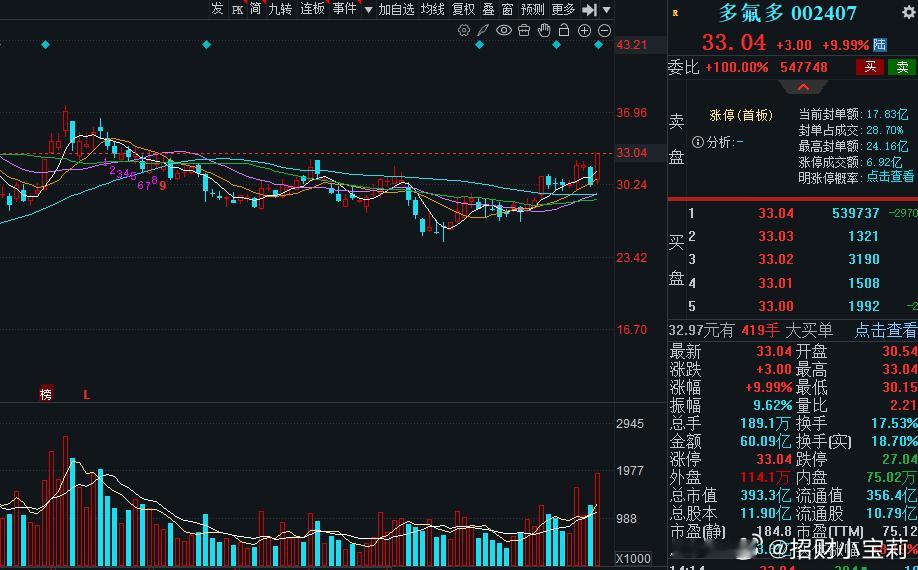Switch to 简 simple mode
The width and height of the screenshot is (918, 570).
pos(255,9)
